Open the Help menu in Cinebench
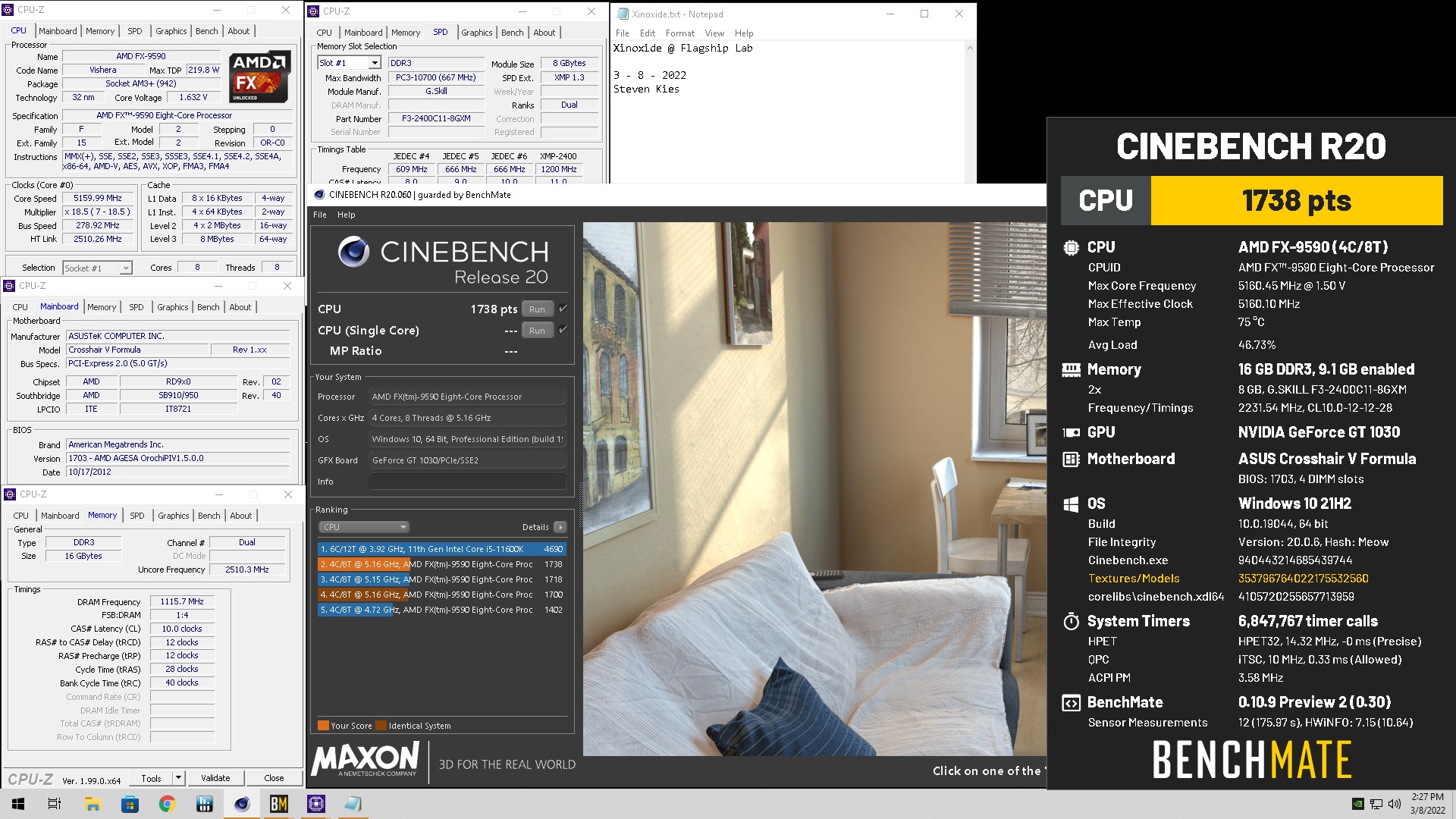1456x819 pixels. (x=346, y=215)
